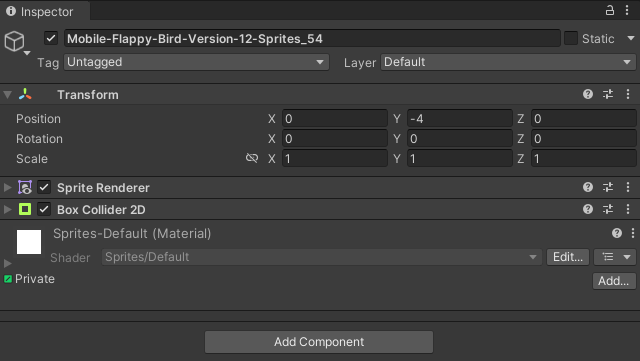Click the Rotation Z field
640x361 pixels.
pos(584,138)
